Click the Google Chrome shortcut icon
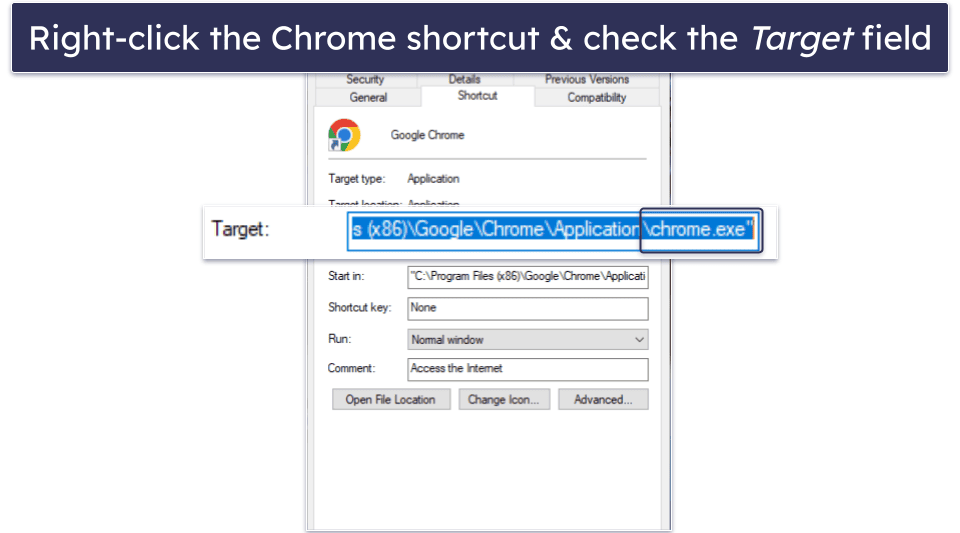 click(x=344, y=135)
